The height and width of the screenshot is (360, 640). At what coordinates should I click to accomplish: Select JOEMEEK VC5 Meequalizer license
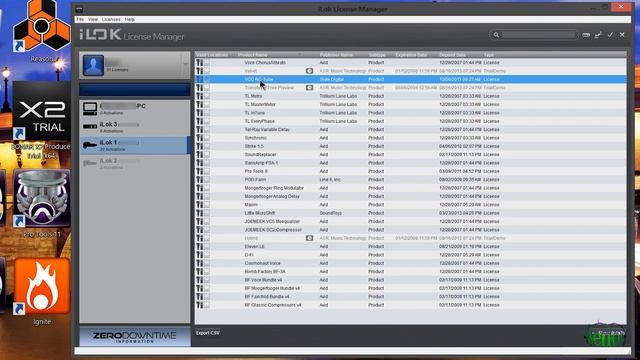(x=411, y=221)
